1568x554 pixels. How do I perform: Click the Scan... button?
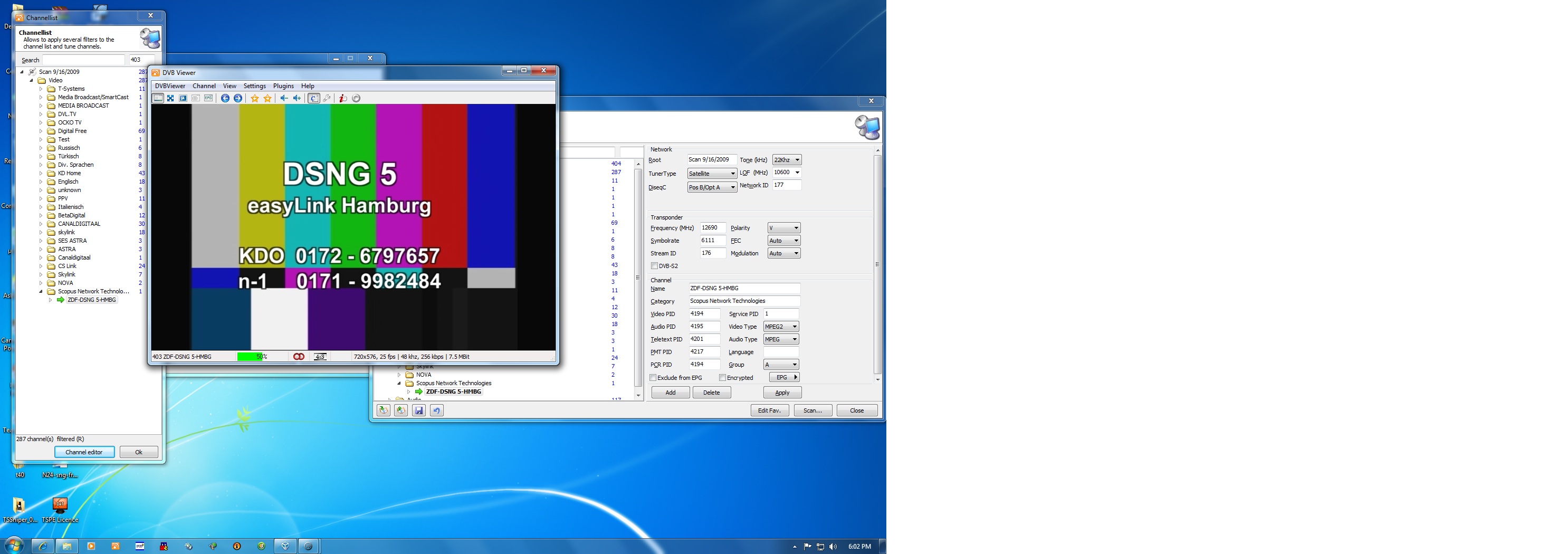click(x=812, y=410)
